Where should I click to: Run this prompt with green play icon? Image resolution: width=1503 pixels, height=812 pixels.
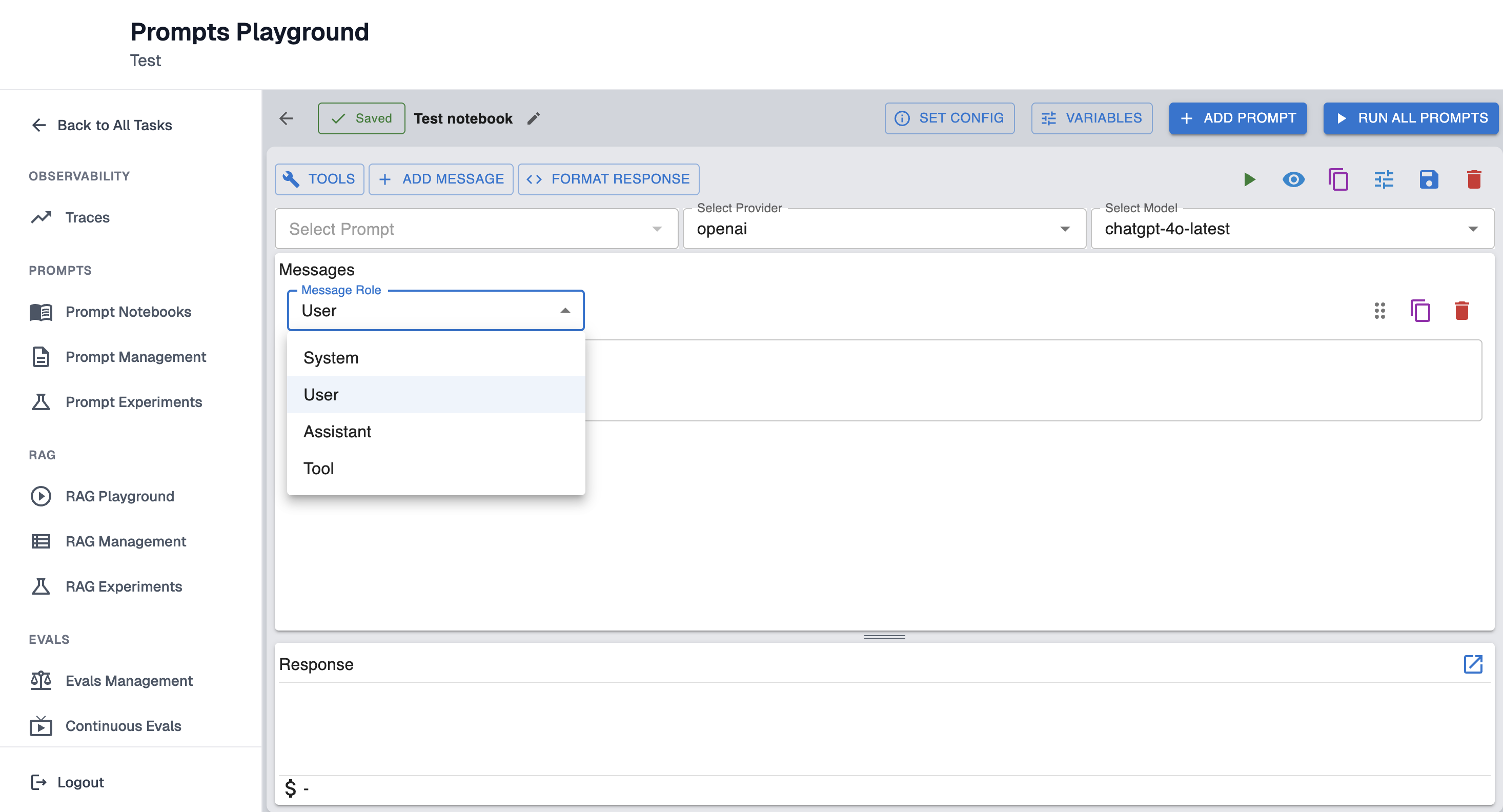[1249, 179]
